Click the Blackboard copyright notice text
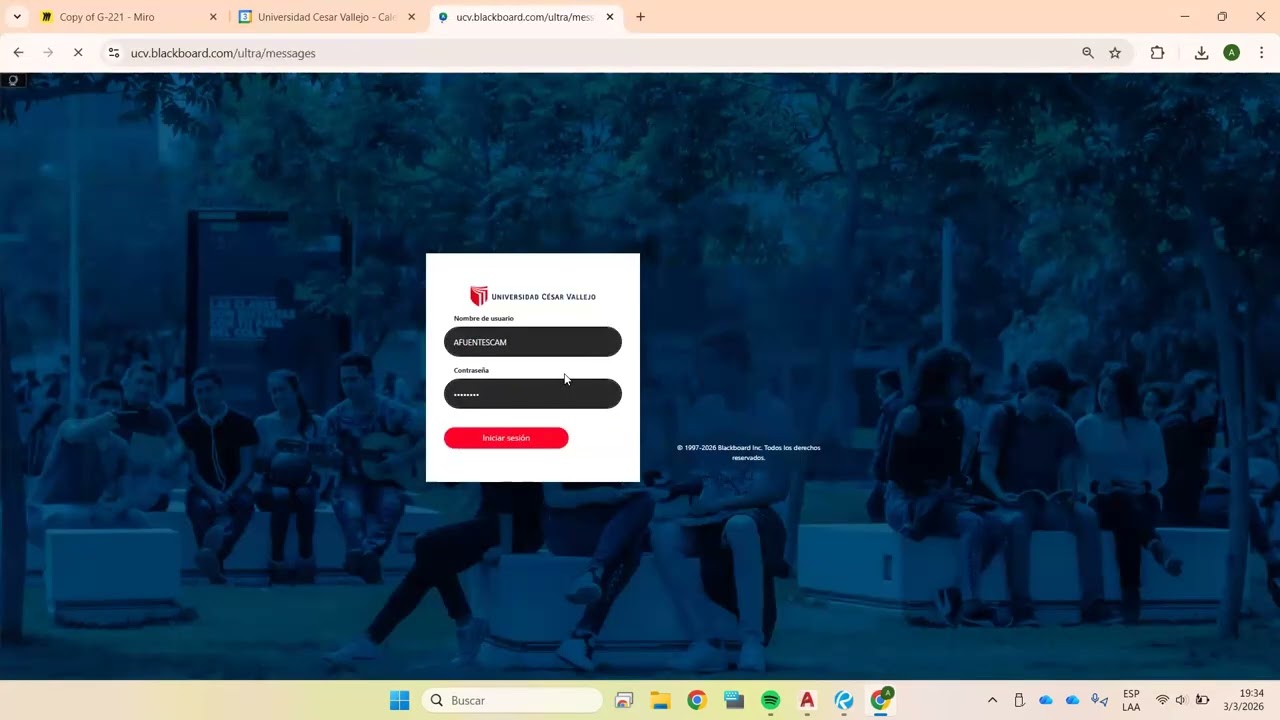The image size is (1280, 720). click(748, 452)
